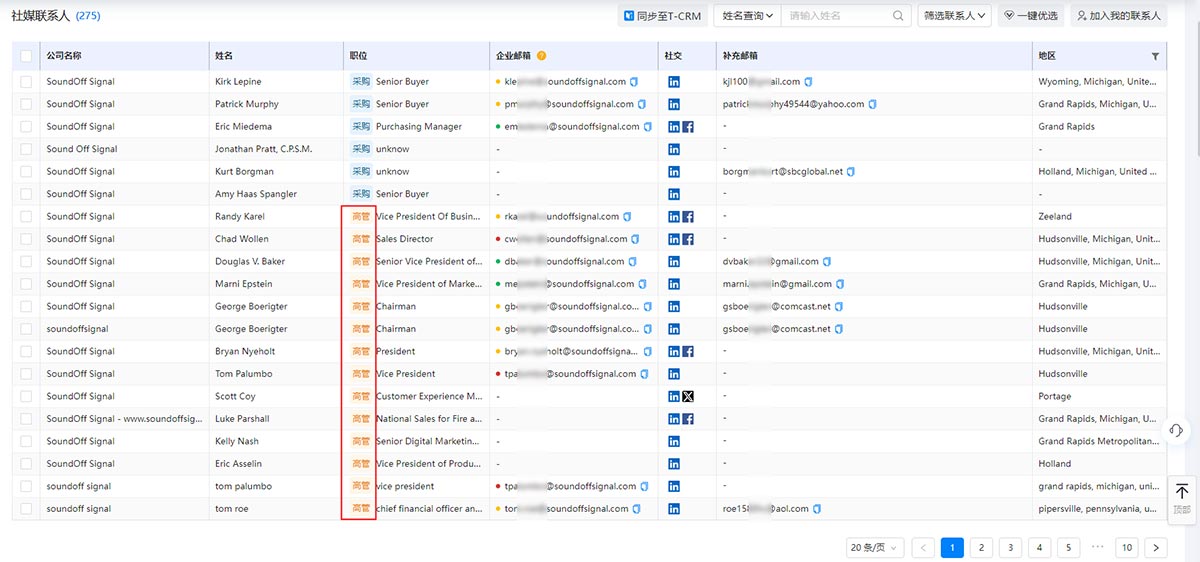This screenshot has width=1200, height=562.
Task: Copy Eric Miedema's company email
Action: coord(648,127)
